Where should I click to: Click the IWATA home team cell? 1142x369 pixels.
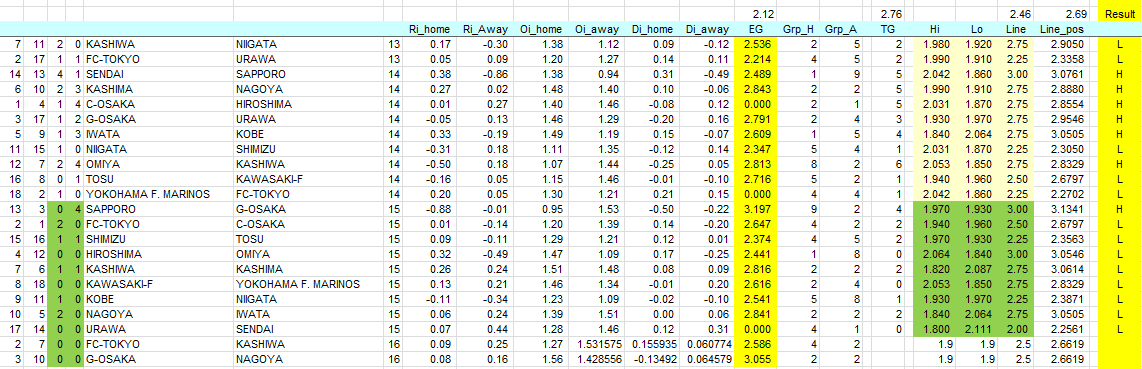coord(158,135)
